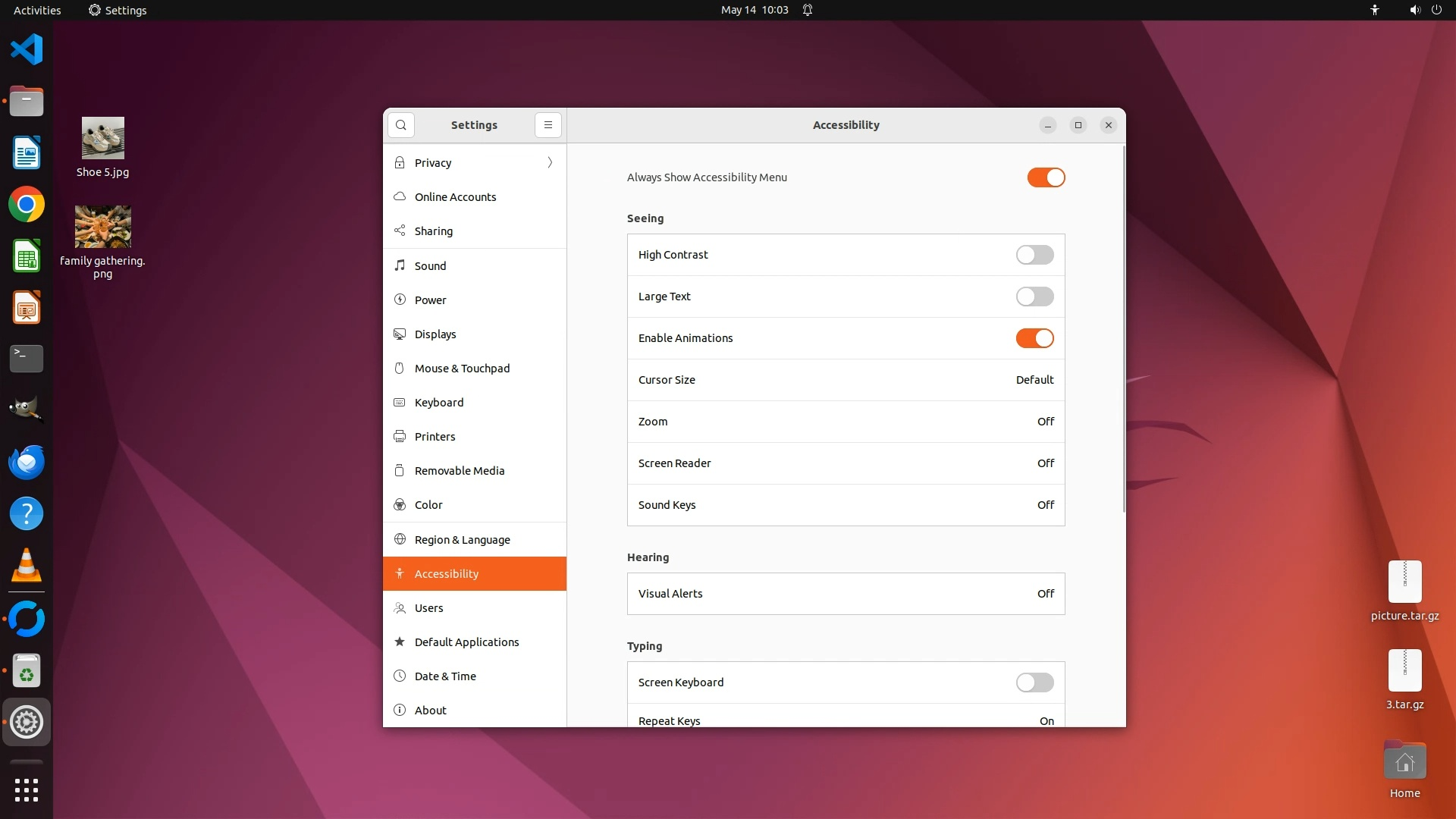Viewport: 1456px width, 819px height.
Task: Turn on Large Text toggle
Action: pyautogui.click(x=1034, y=297)
